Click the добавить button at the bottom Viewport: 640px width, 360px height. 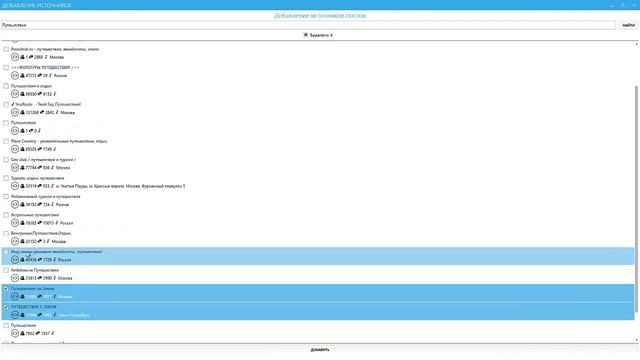coord(320,349)
